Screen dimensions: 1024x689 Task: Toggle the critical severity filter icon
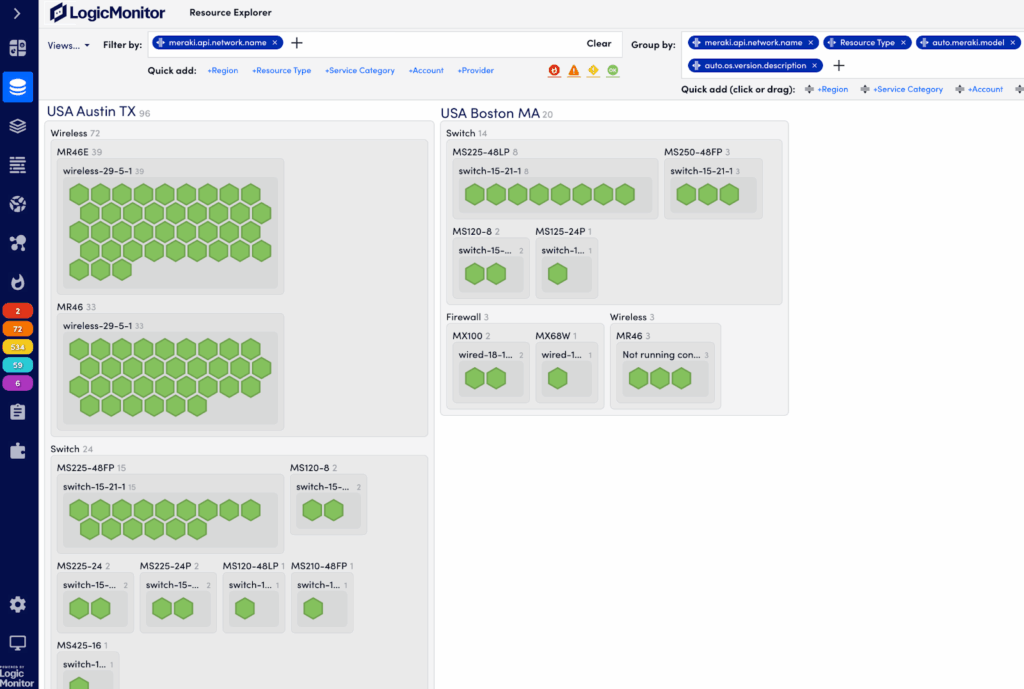(x=554, y=71)
